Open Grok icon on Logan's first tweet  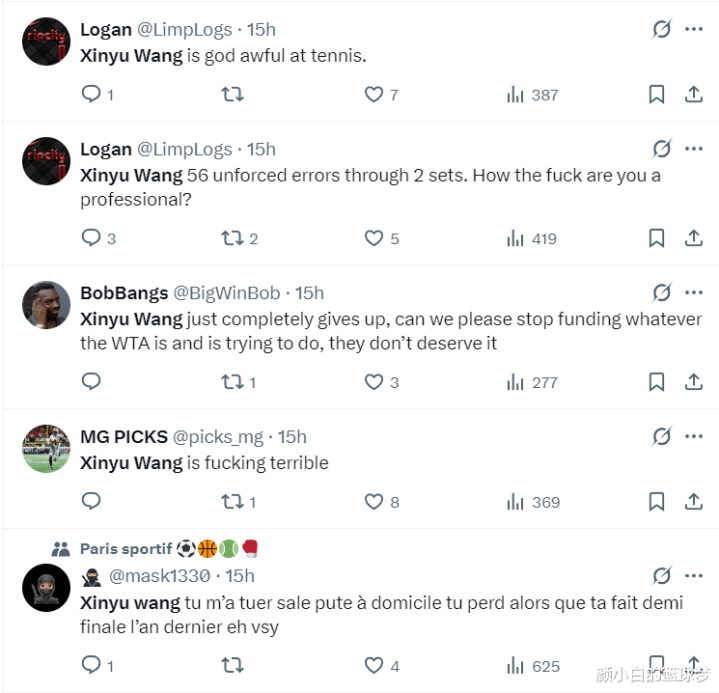click(661, 29)
